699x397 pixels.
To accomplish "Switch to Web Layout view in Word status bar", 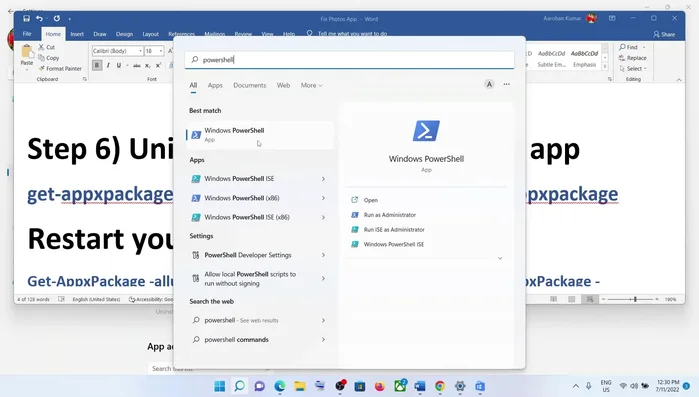I will coord(590,299).
